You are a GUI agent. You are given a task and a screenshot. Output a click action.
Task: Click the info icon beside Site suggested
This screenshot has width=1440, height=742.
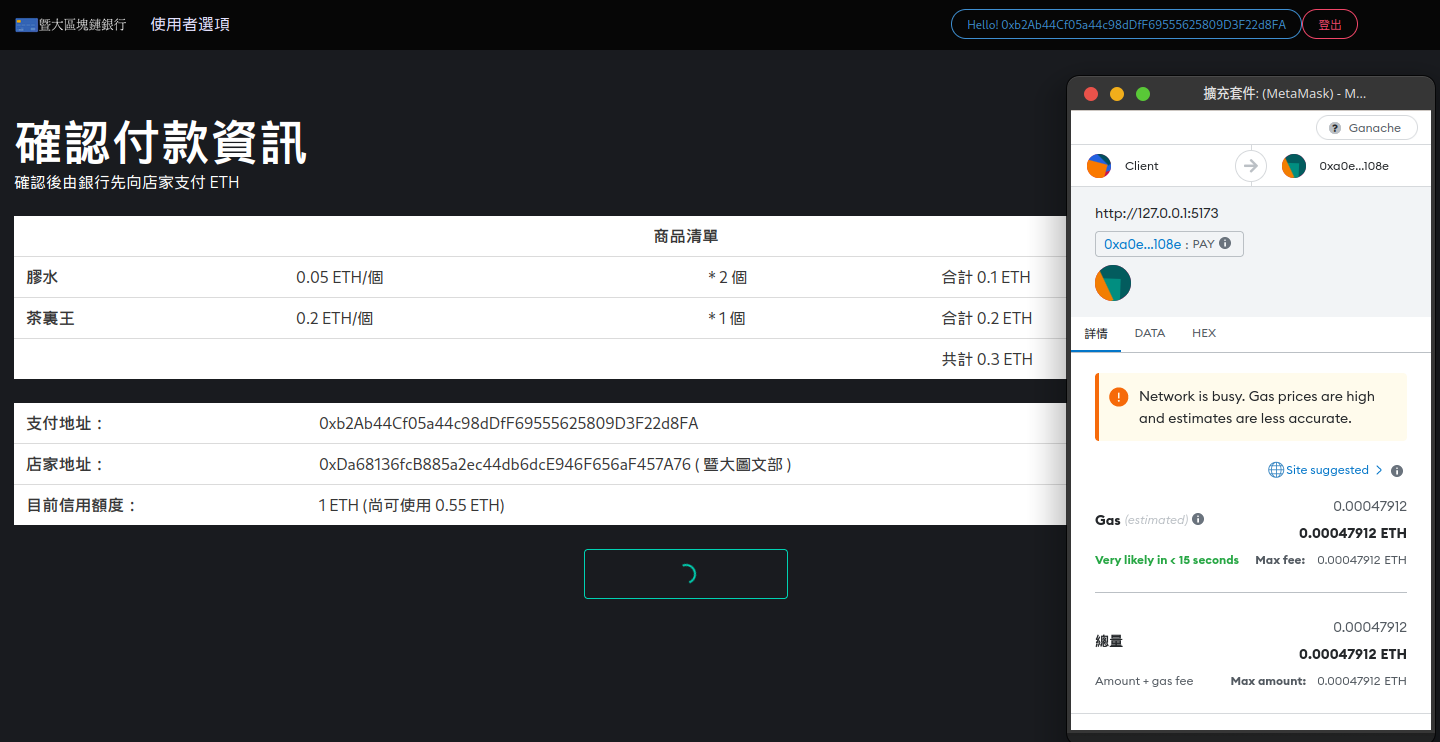pos(1397,471)
